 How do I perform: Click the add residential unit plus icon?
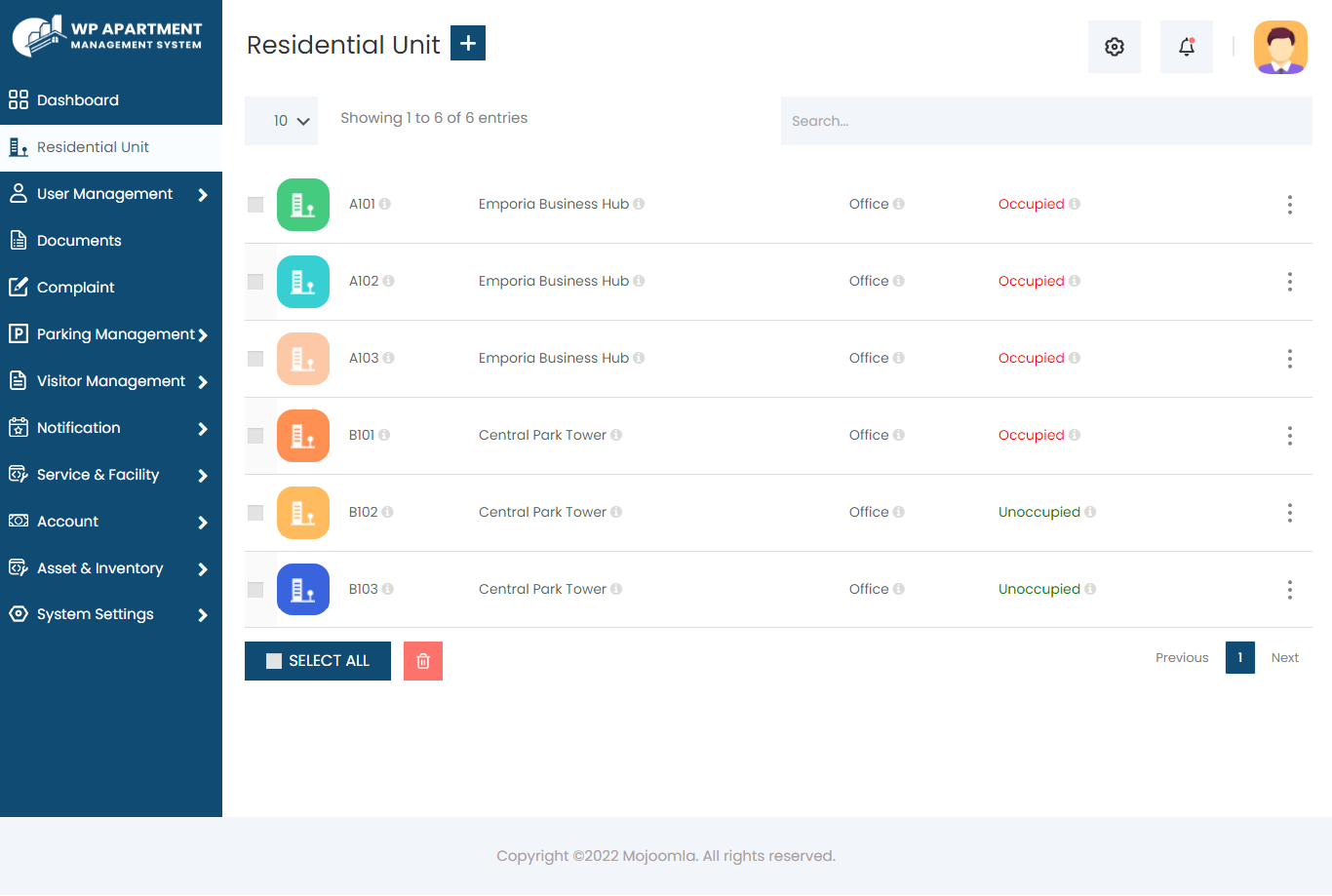(468, 43)
